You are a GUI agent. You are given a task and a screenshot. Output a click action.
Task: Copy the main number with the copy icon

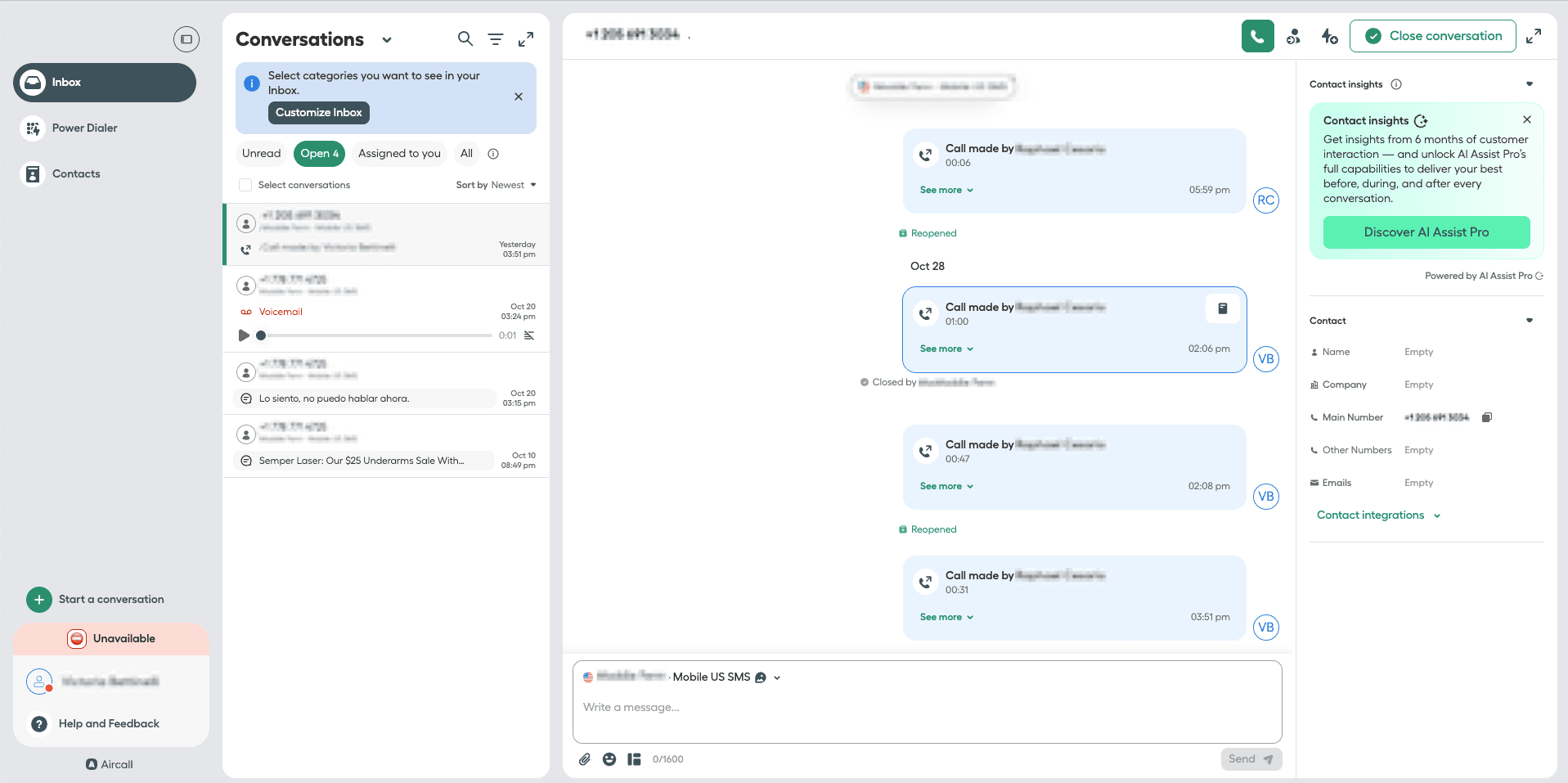1487,417
